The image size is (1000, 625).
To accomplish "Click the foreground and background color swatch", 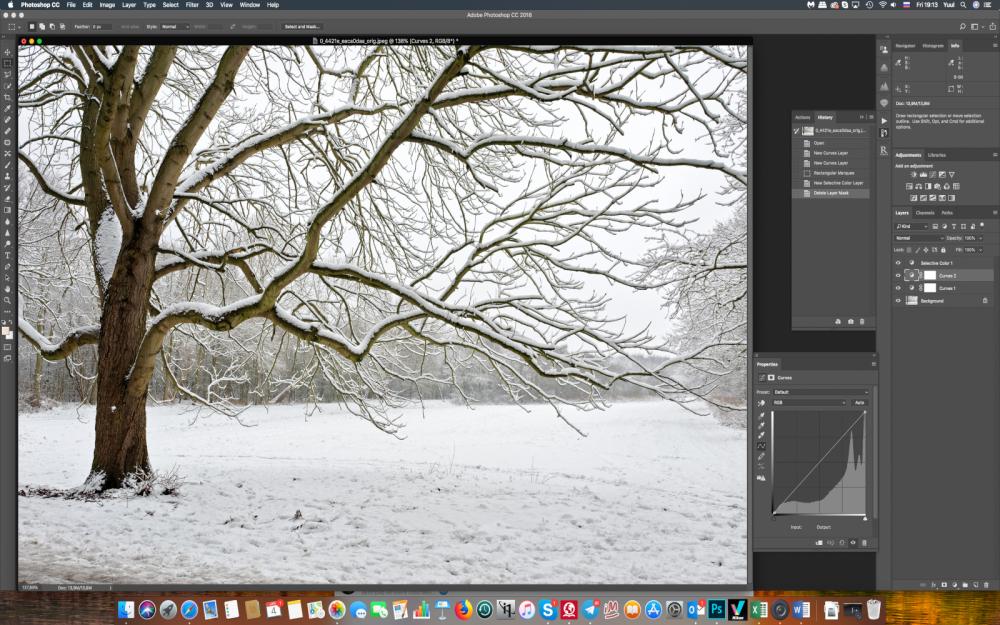I will tap(8, 332).
